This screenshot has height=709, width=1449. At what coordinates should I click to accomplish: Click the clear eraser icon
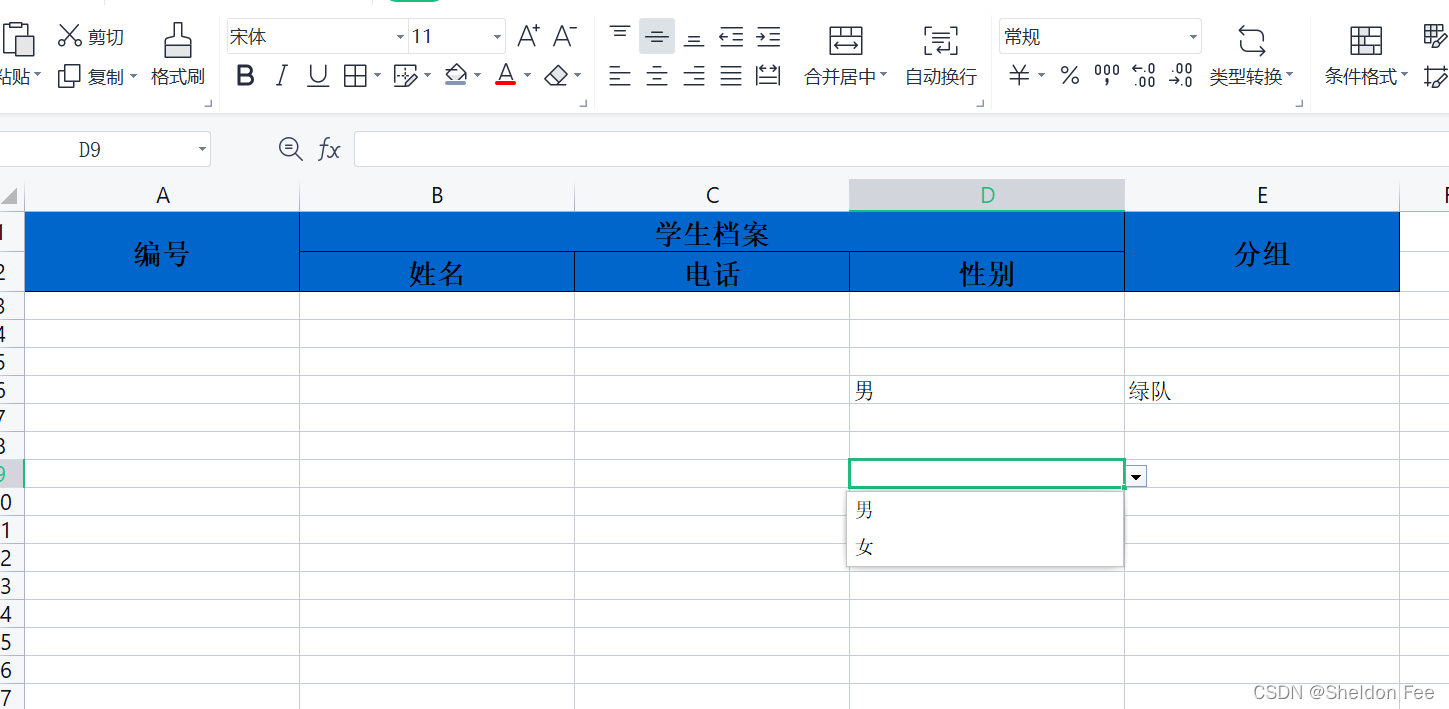click(556, 76)
